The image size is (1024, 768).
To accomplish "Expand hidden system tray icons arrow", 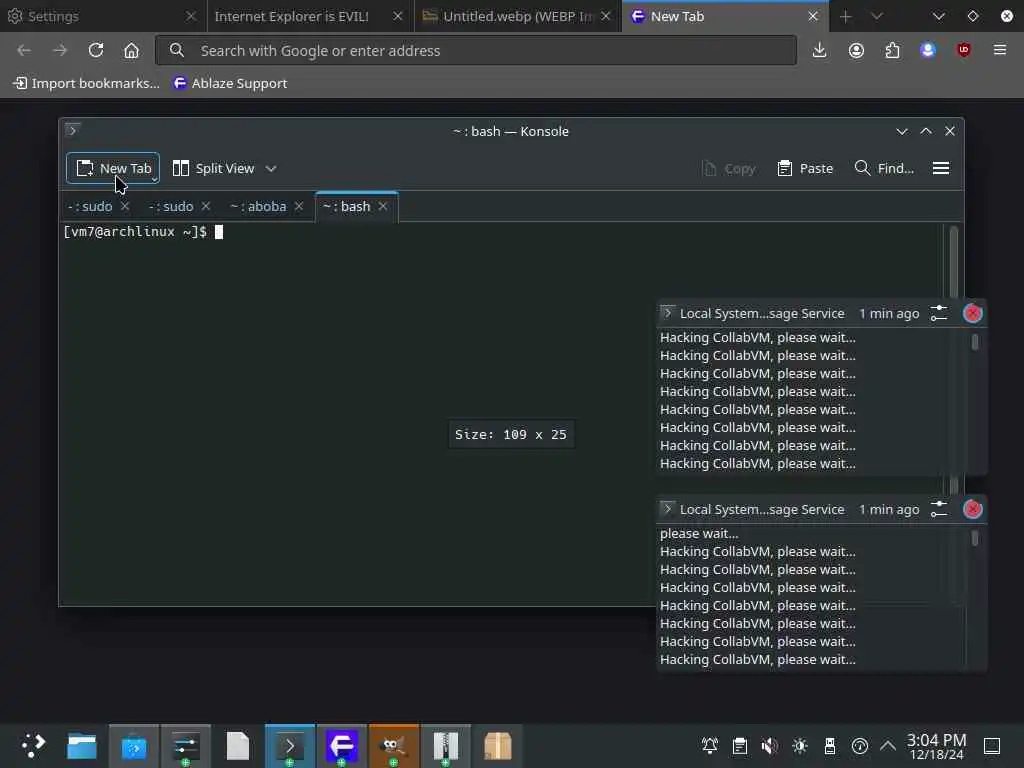I will [x=888, y=746].
